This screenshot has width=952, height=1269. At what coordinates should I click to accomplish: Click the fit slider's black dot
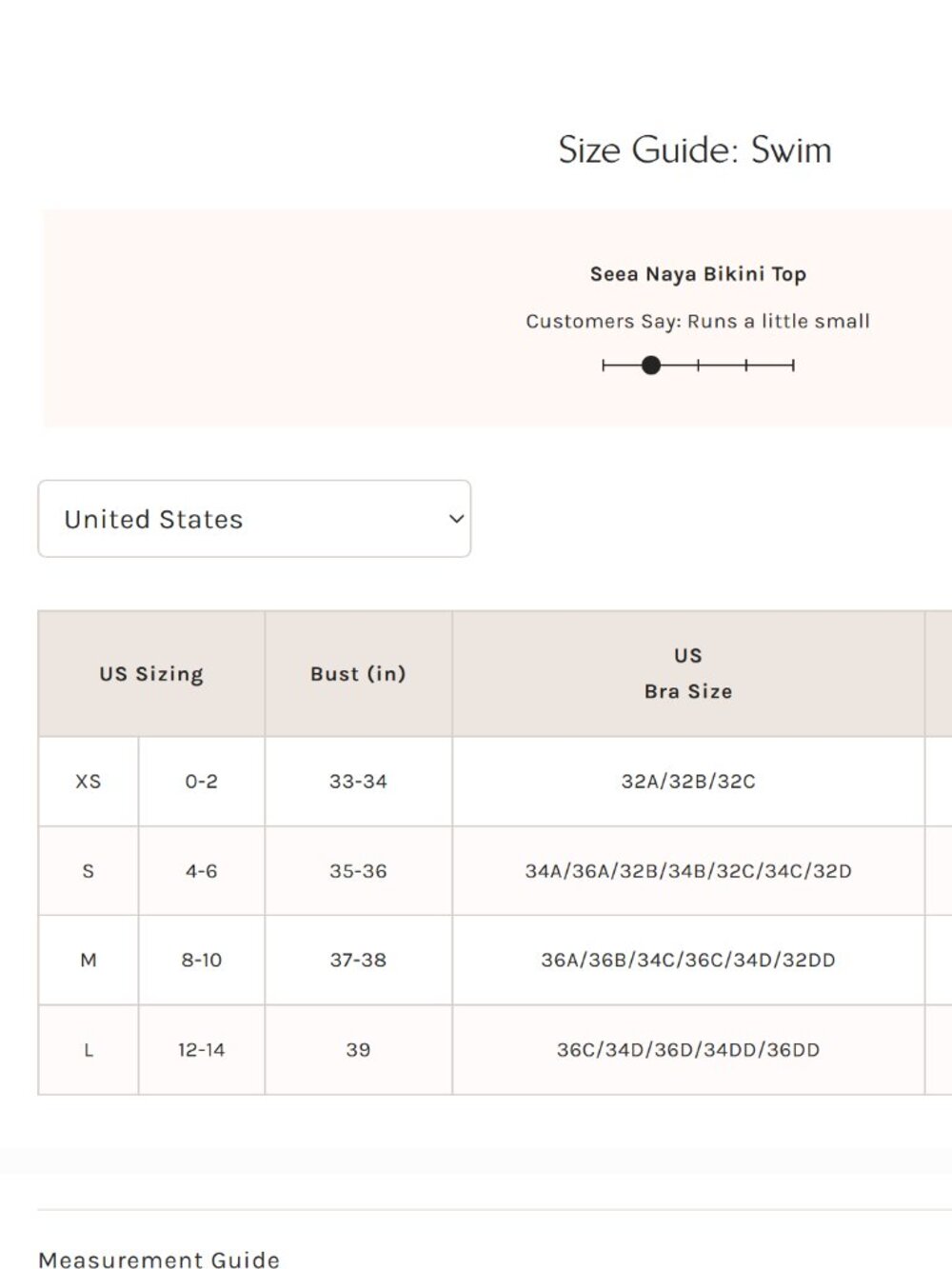pos(651,365)
